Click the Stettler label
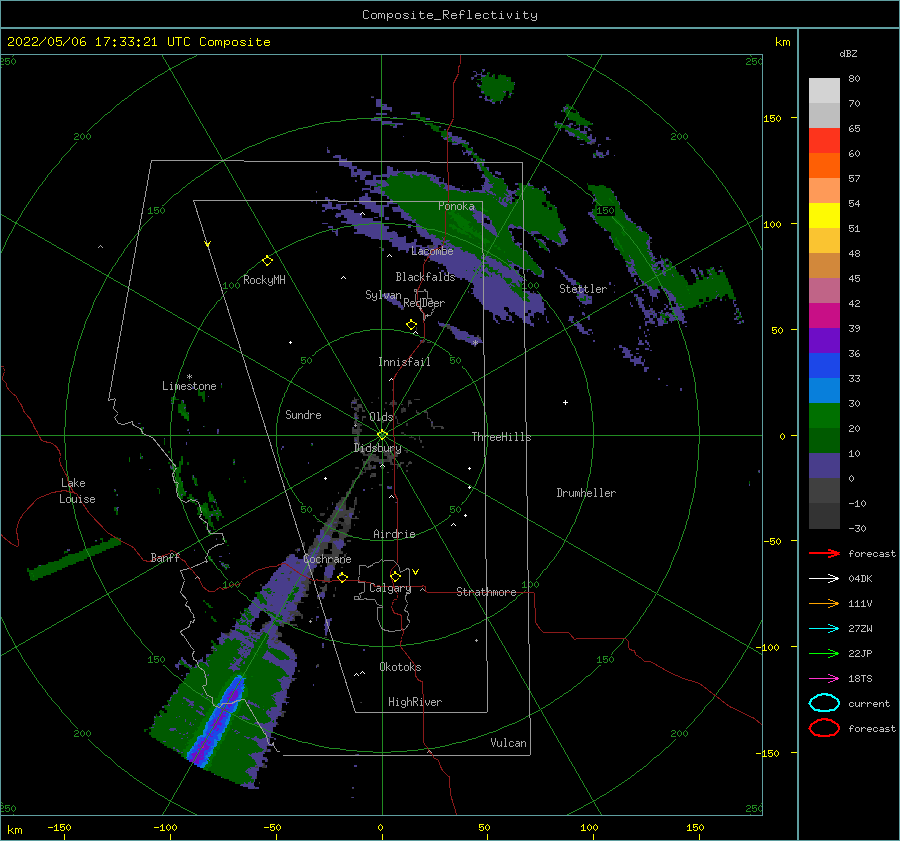 click(583, 289)
